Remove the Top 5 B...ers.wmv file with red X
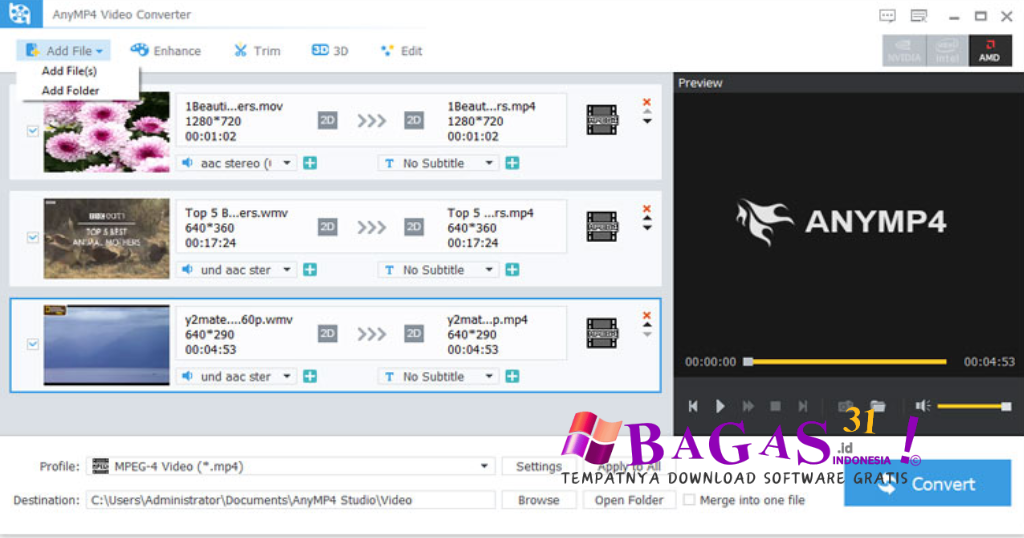 647,209
